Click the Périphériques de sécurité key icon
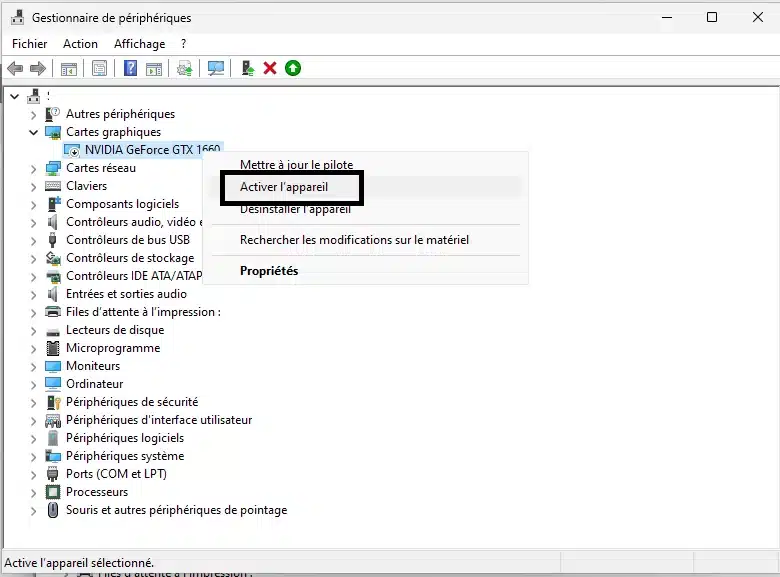 point(53,402)
